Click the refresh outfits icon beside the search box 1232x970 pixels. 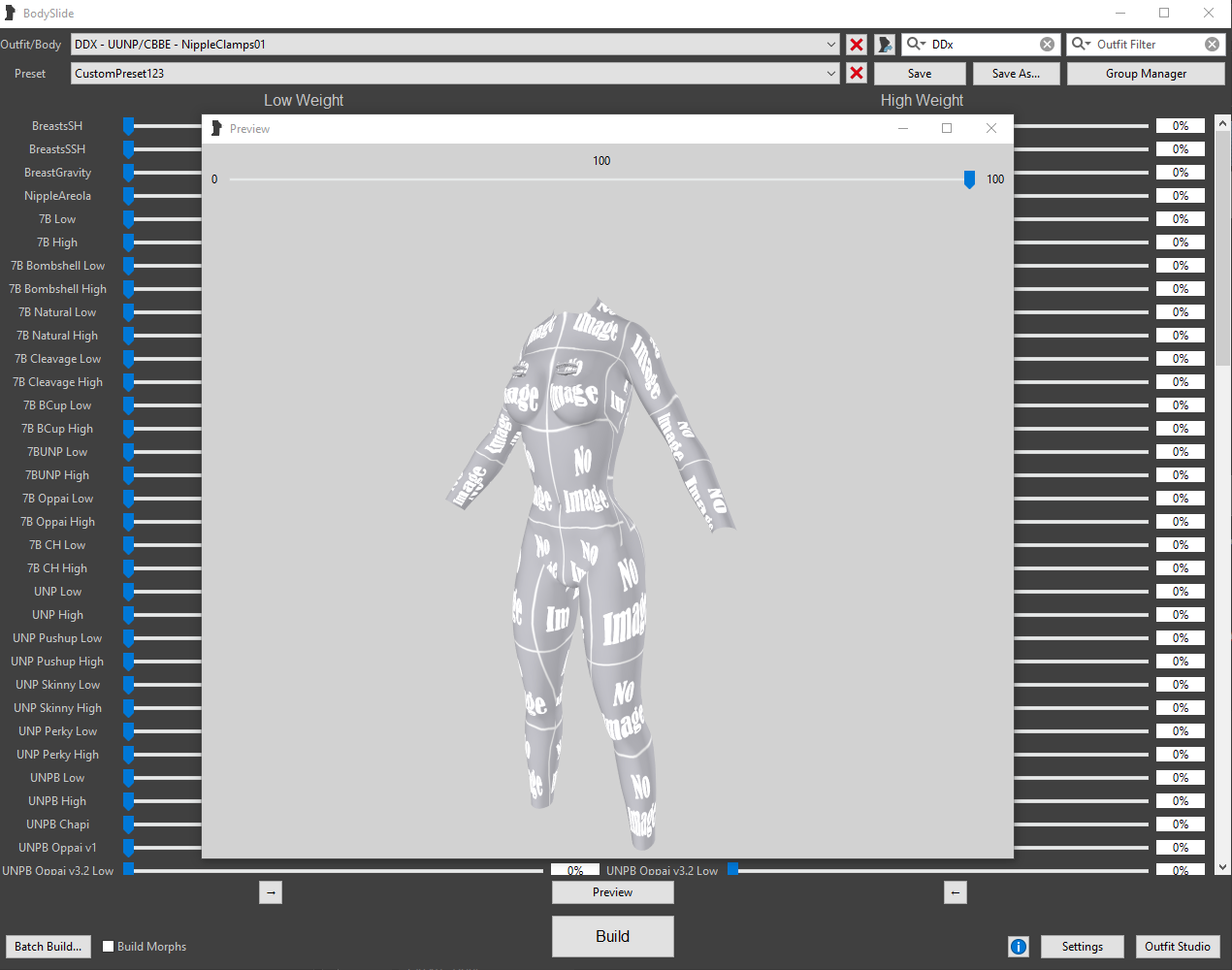tap(885, 45)
